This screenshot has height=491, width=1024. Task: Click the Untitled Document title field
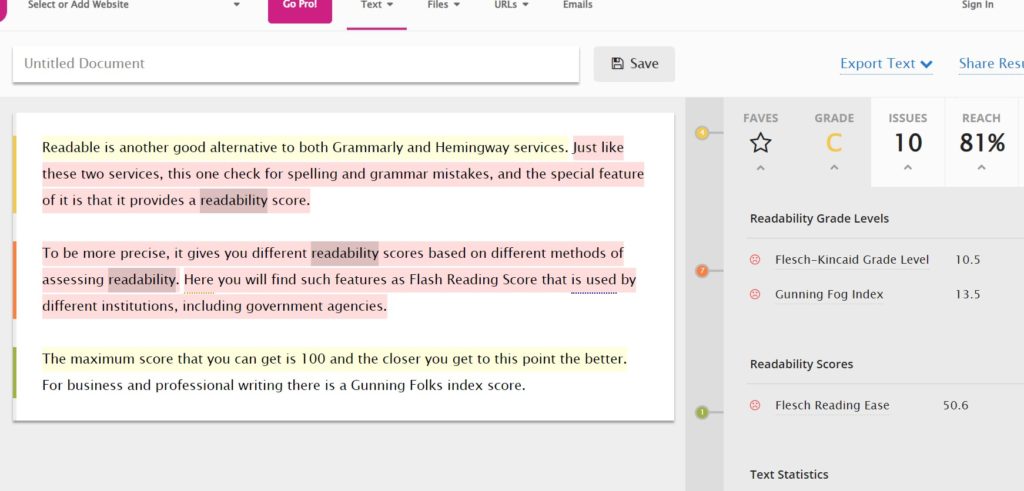(x=296, y=64)
